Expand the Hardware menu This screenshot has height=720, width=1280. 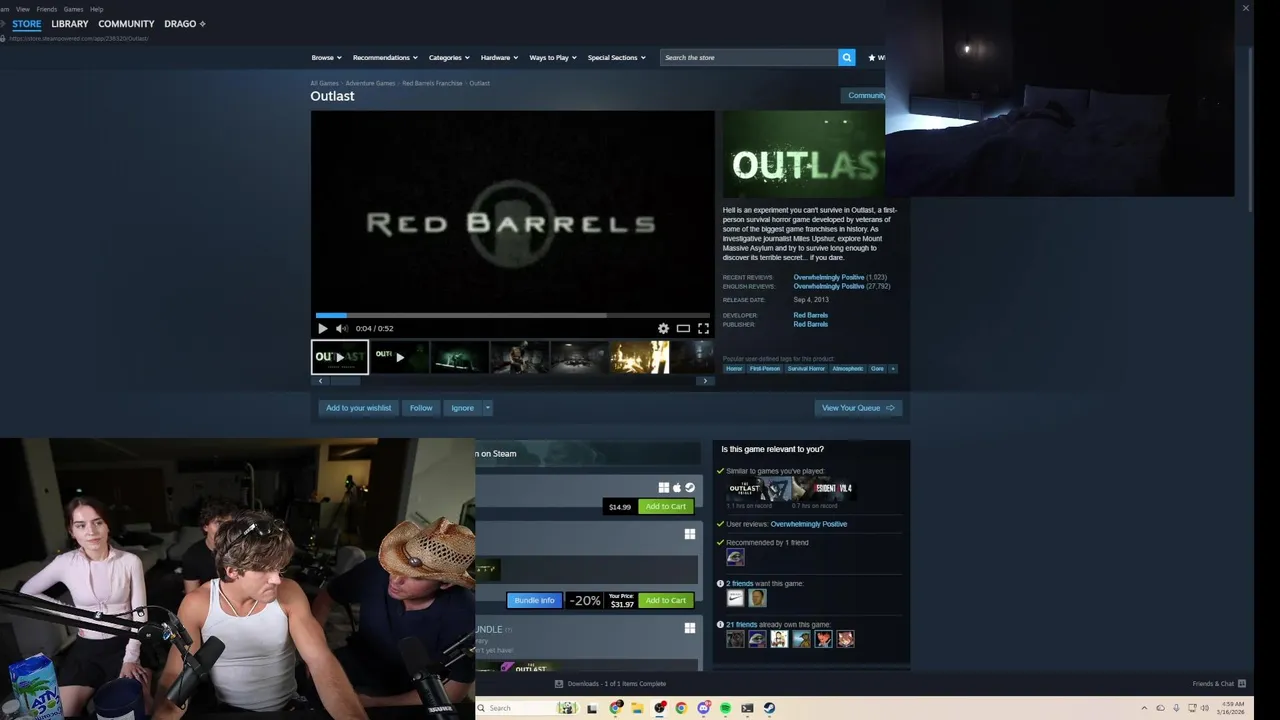[x=499, y=58]
